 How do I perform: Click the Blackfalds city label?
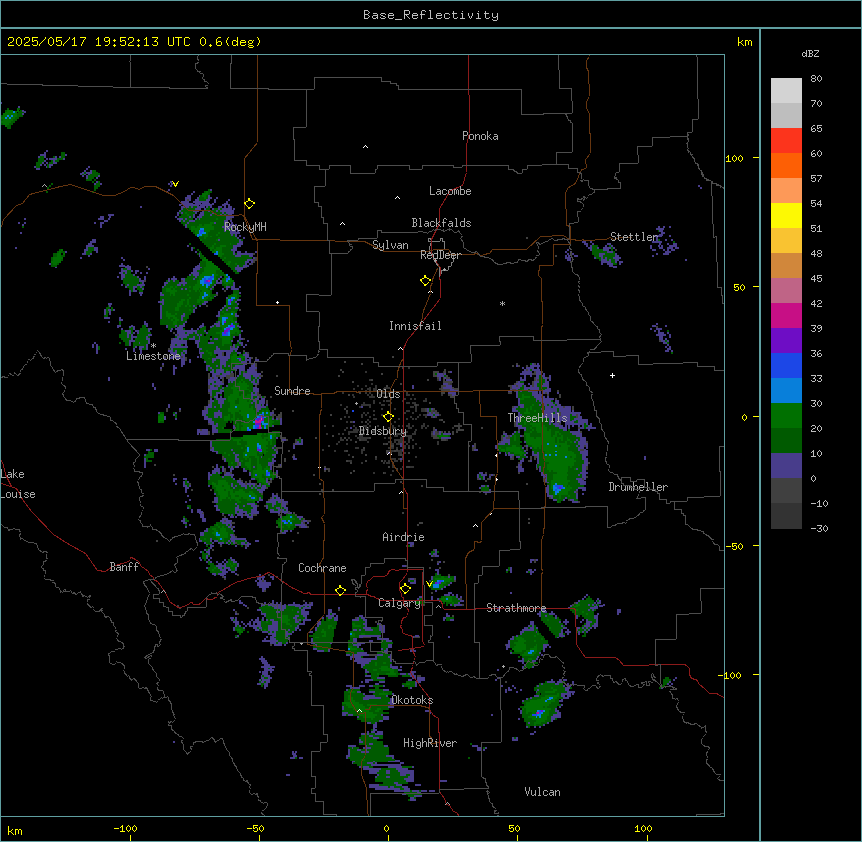(x=441, y=223)
